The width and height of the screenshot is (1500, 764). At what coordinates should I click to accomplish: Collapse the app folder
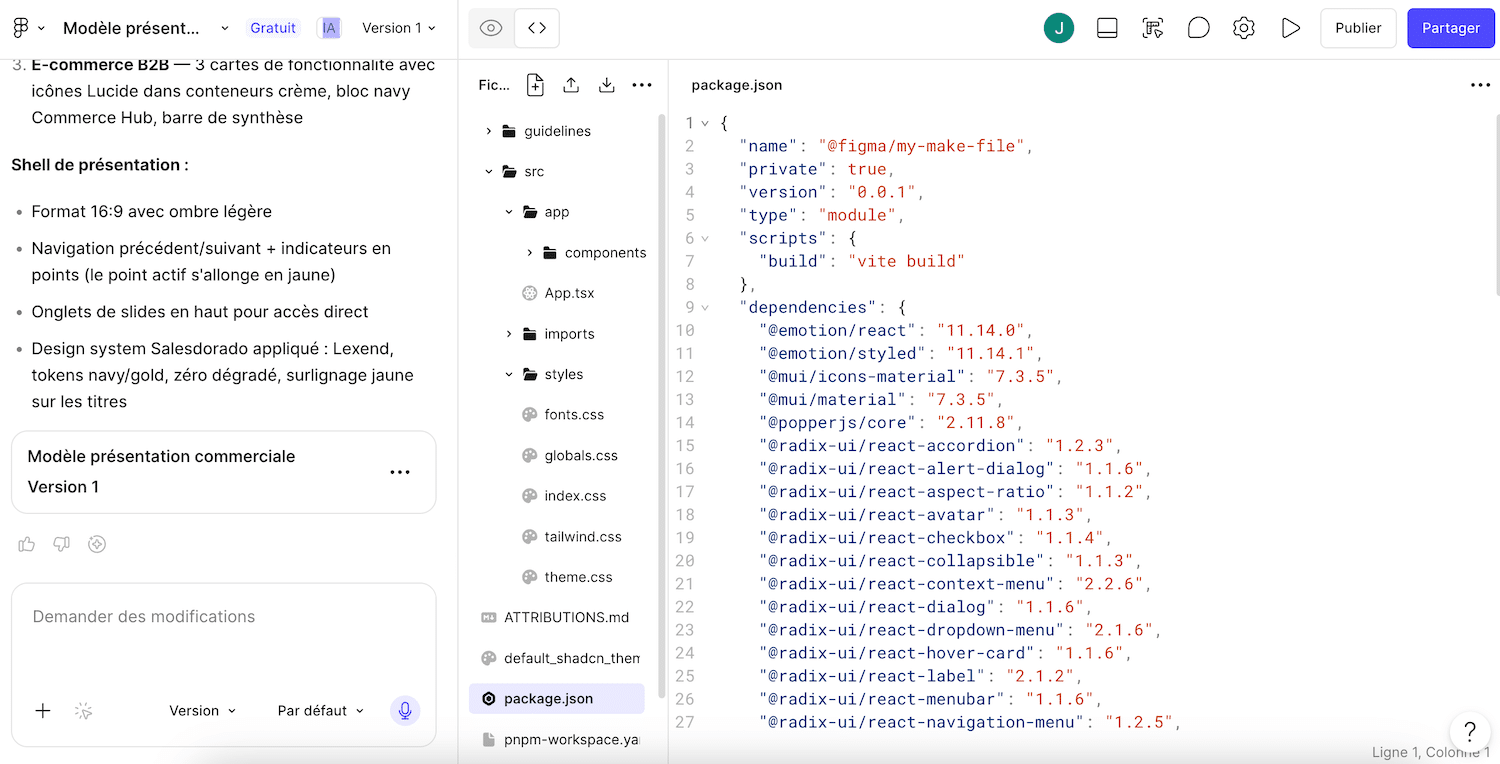(x=508, y=212)
